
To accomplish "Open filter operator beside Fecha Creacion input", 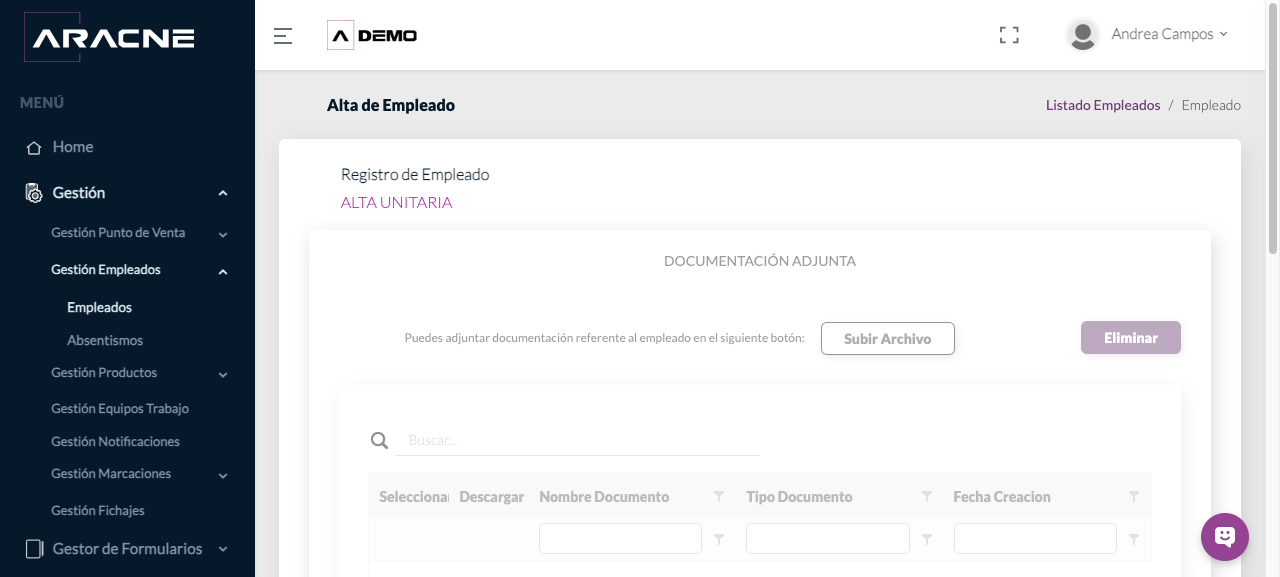I will [x=1134, y=539].
